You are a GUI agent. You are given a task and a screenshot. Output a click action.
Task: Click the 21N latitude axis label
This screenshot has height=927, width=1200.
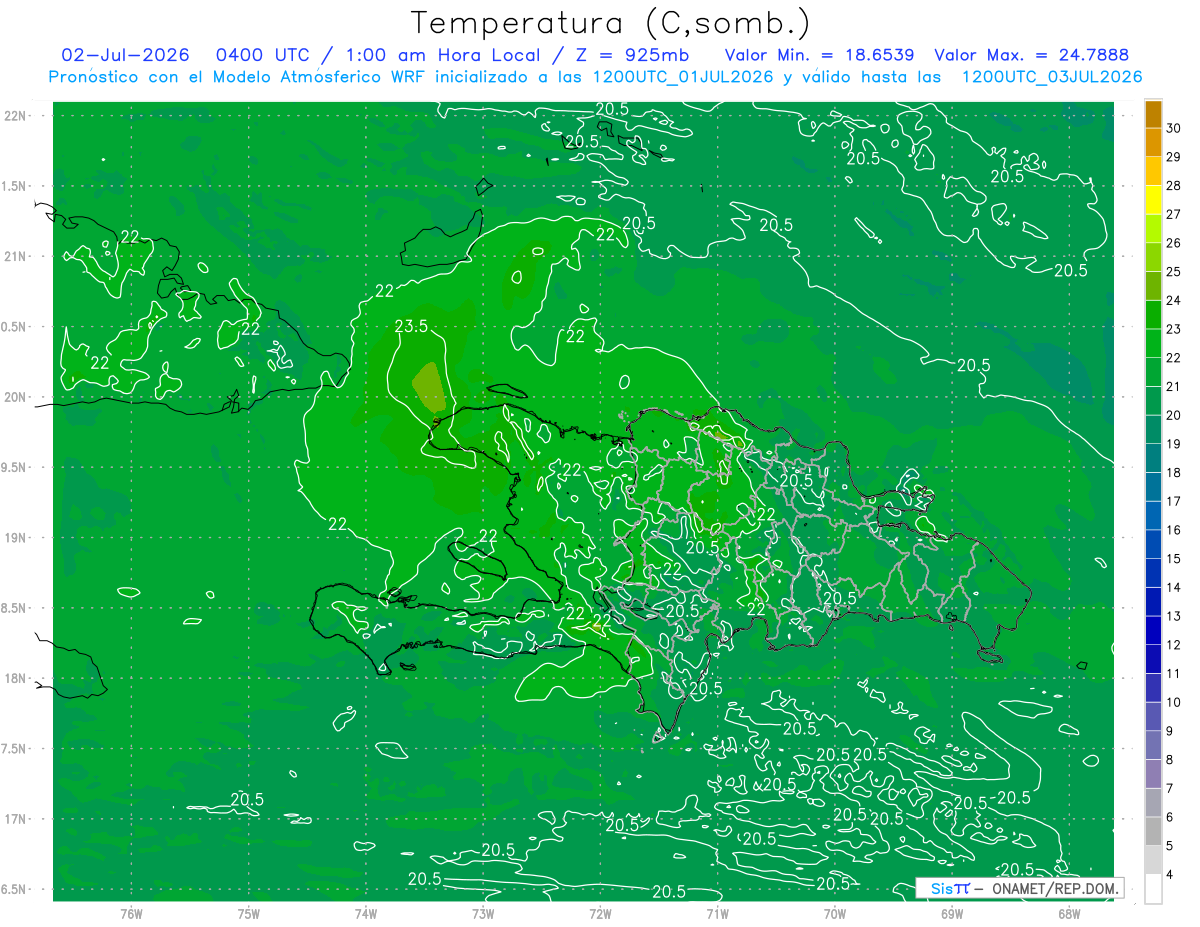[x=16, y=256]
